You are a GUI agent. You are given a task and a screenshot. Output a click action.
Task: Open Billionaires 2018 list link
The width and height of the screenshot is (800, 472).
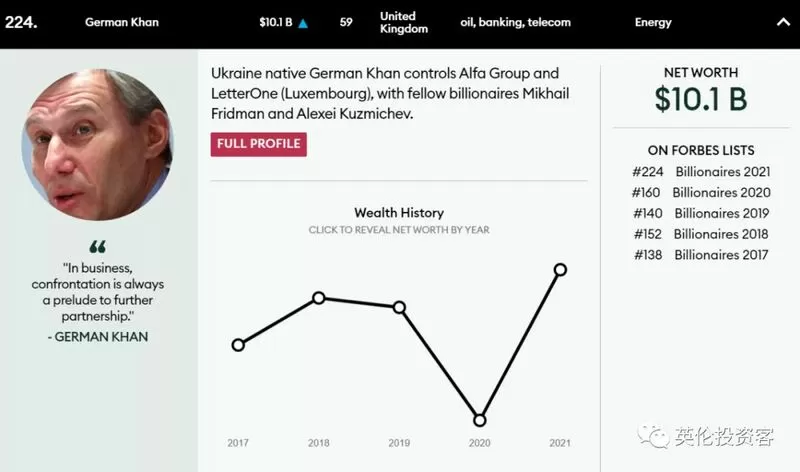pos(721,234)
